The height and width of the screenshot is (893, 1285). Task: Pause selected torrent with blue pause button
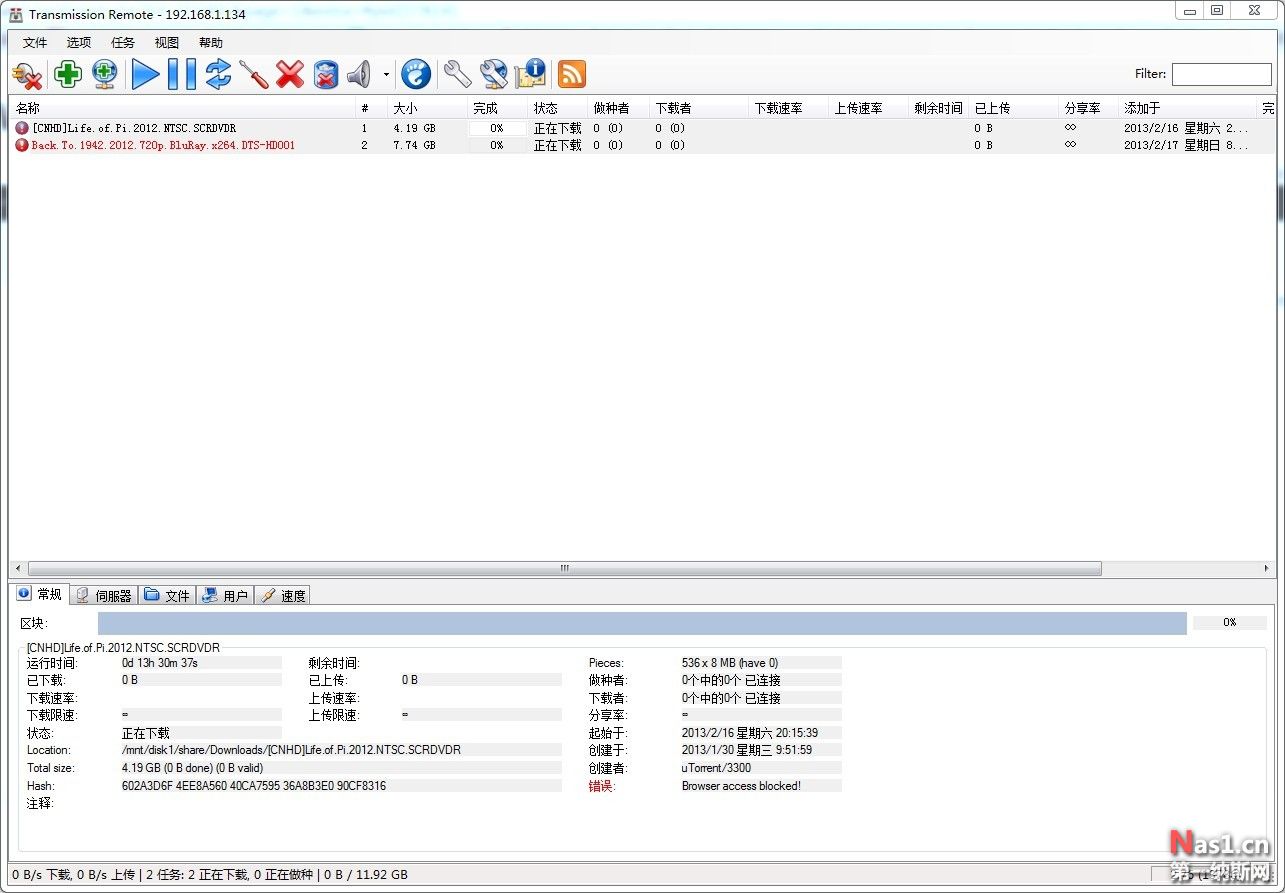click(x=182, y=74)
